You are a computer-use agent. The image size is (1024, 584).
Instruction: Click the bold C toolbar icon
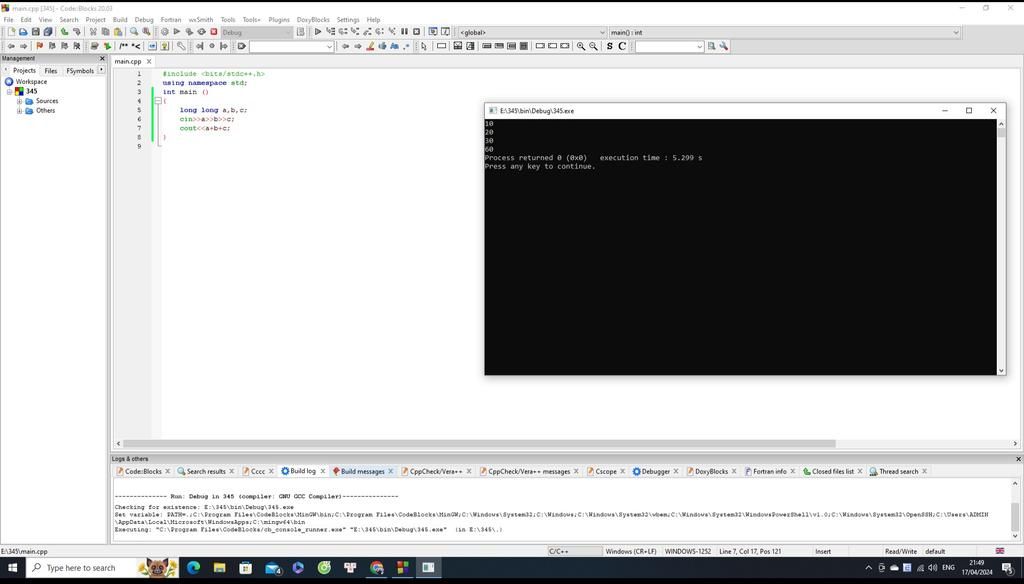point(622,46)
